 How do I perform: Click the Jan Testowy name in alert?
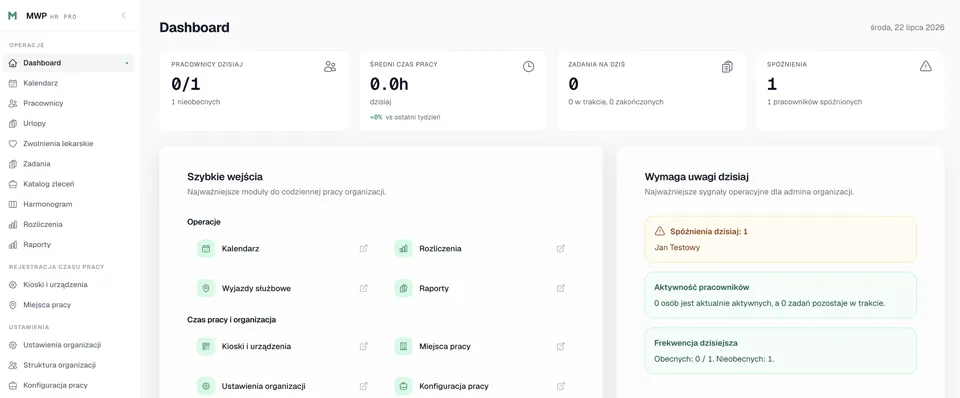[677, 248]
